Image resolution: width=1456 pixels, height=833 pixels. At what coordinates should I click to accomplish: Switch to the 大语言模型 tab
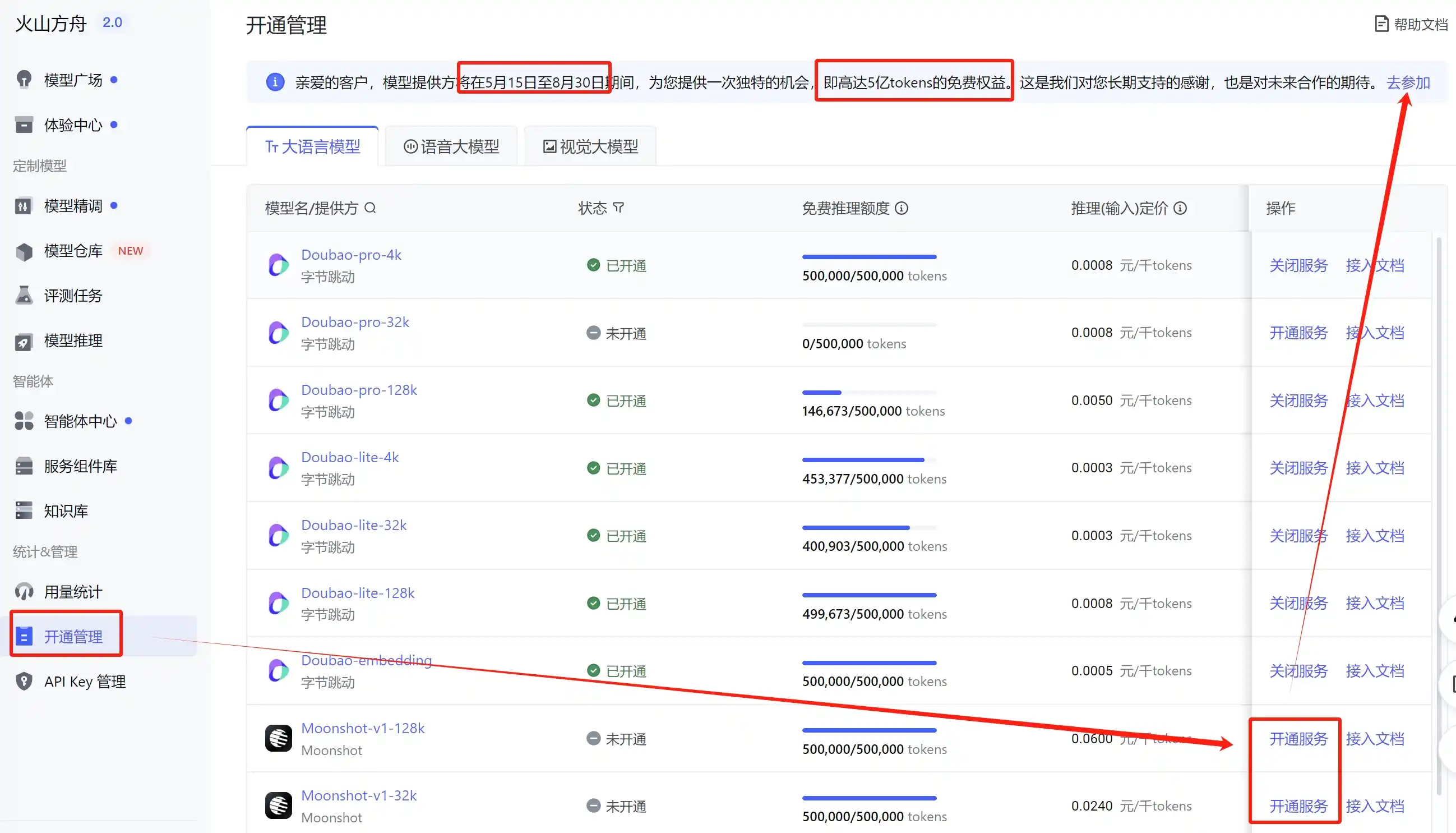click(313, 146)
